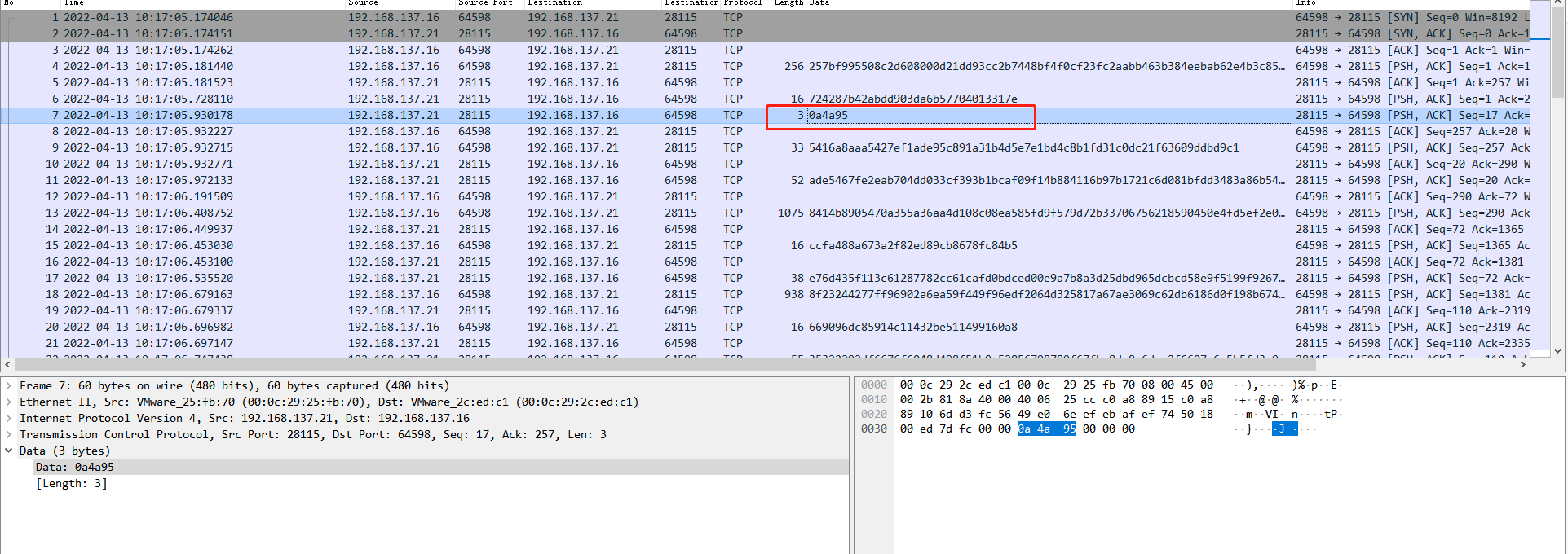Click hex offset row 0030
The width and height of the screenshot is (1568, 554).
(874, 429)
